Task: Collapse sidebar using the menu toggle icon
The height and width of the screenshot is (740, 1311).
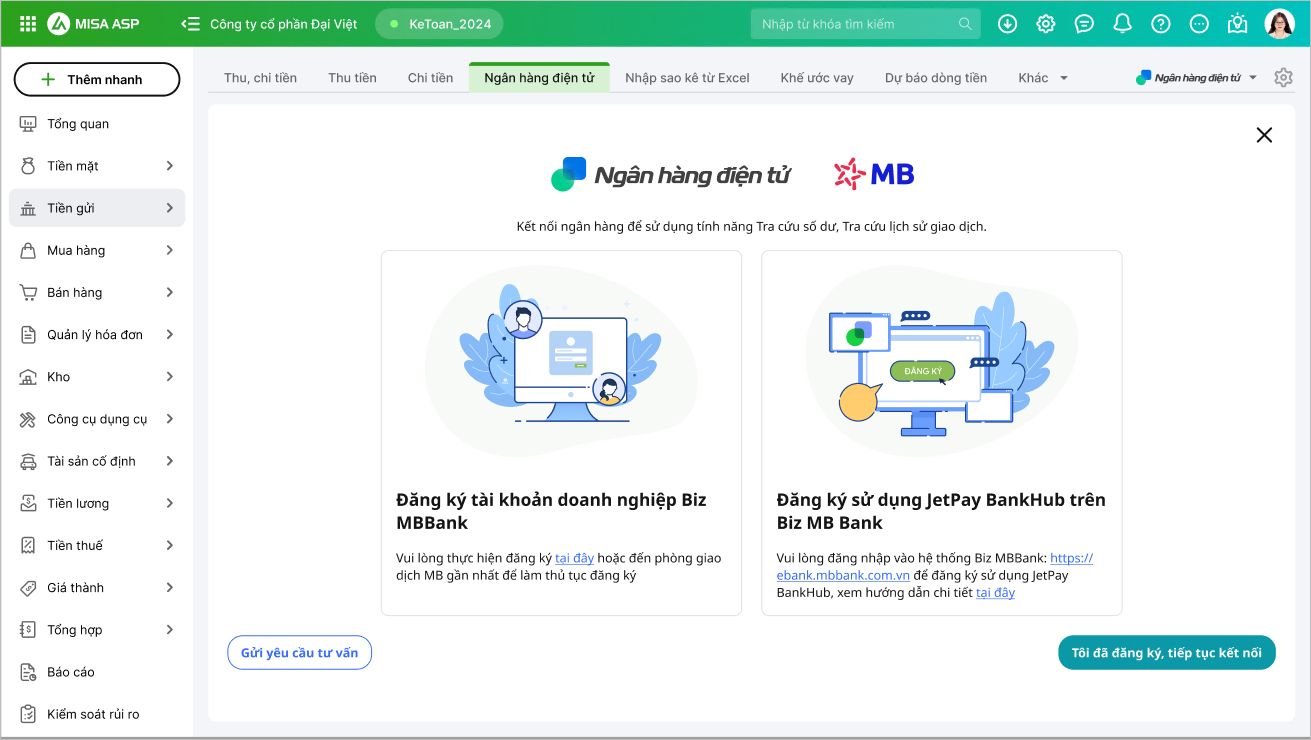Action: tap(190, 24)
